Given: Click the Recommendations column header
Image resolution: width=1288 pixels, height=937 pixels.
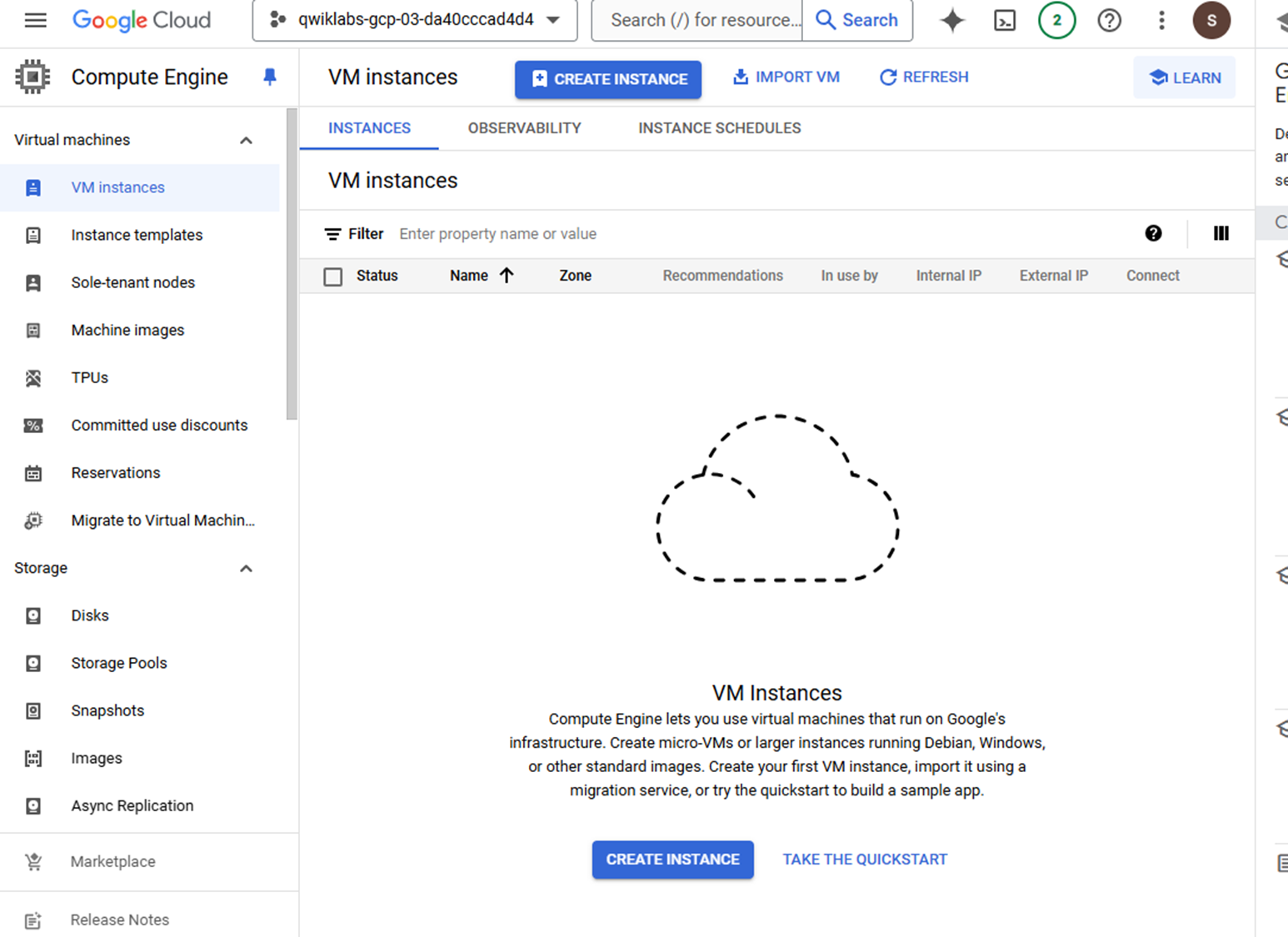Looking at the screenshot, I should [x=723, y=276].
